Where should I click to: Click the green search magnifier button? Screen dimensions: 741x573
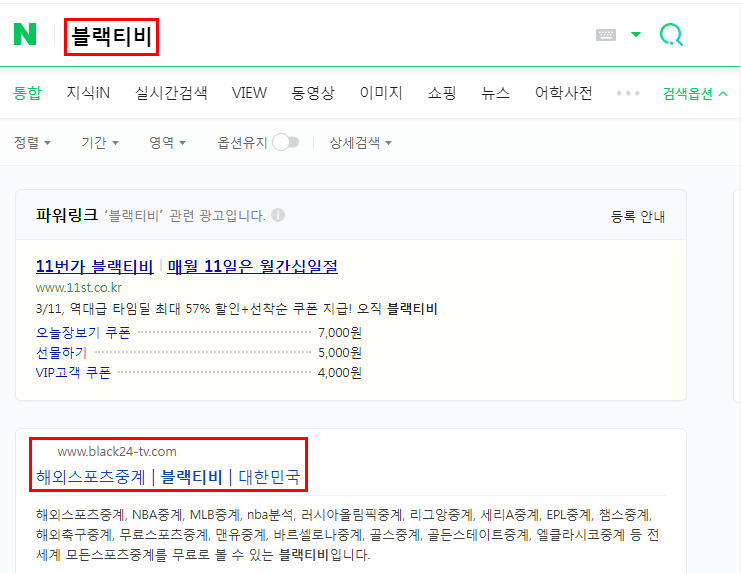(x=671, y=35)
